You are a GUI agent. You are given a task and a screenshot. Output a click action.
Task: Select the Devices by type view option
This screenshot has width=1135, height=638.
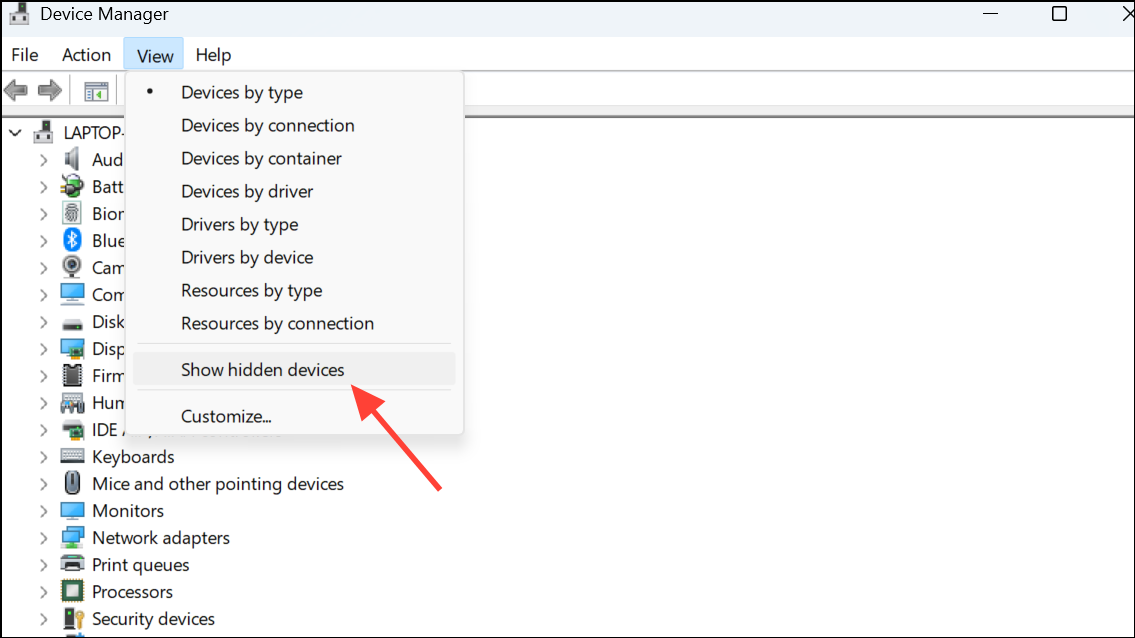tap(241, 92)
